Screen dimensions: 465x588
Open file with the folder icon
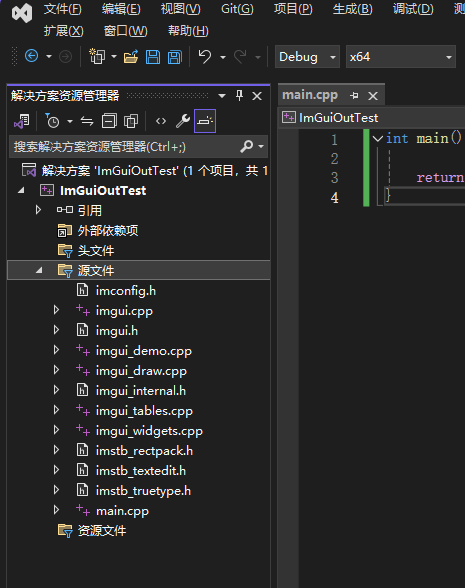(131, 57)
